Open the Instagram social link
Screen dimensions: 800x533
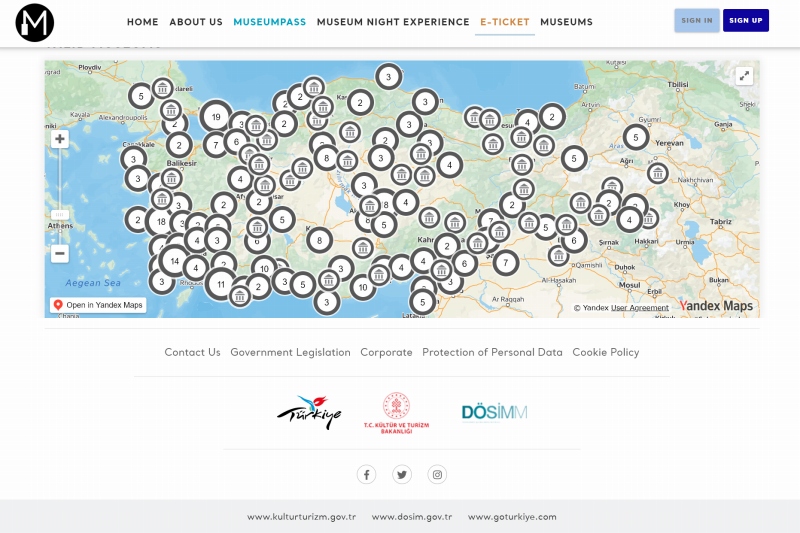(x=437, y=475)
